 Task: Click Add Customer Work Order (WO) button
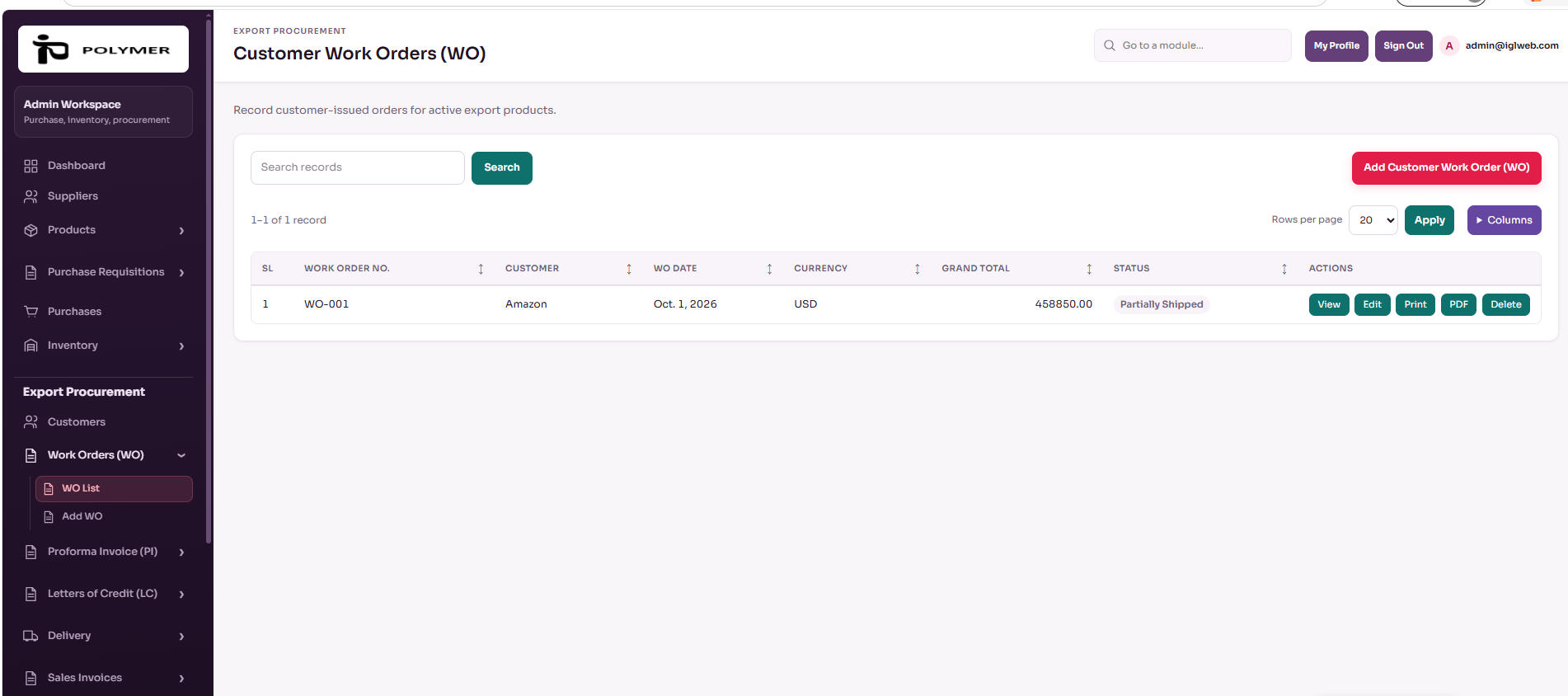[1447, 167]
